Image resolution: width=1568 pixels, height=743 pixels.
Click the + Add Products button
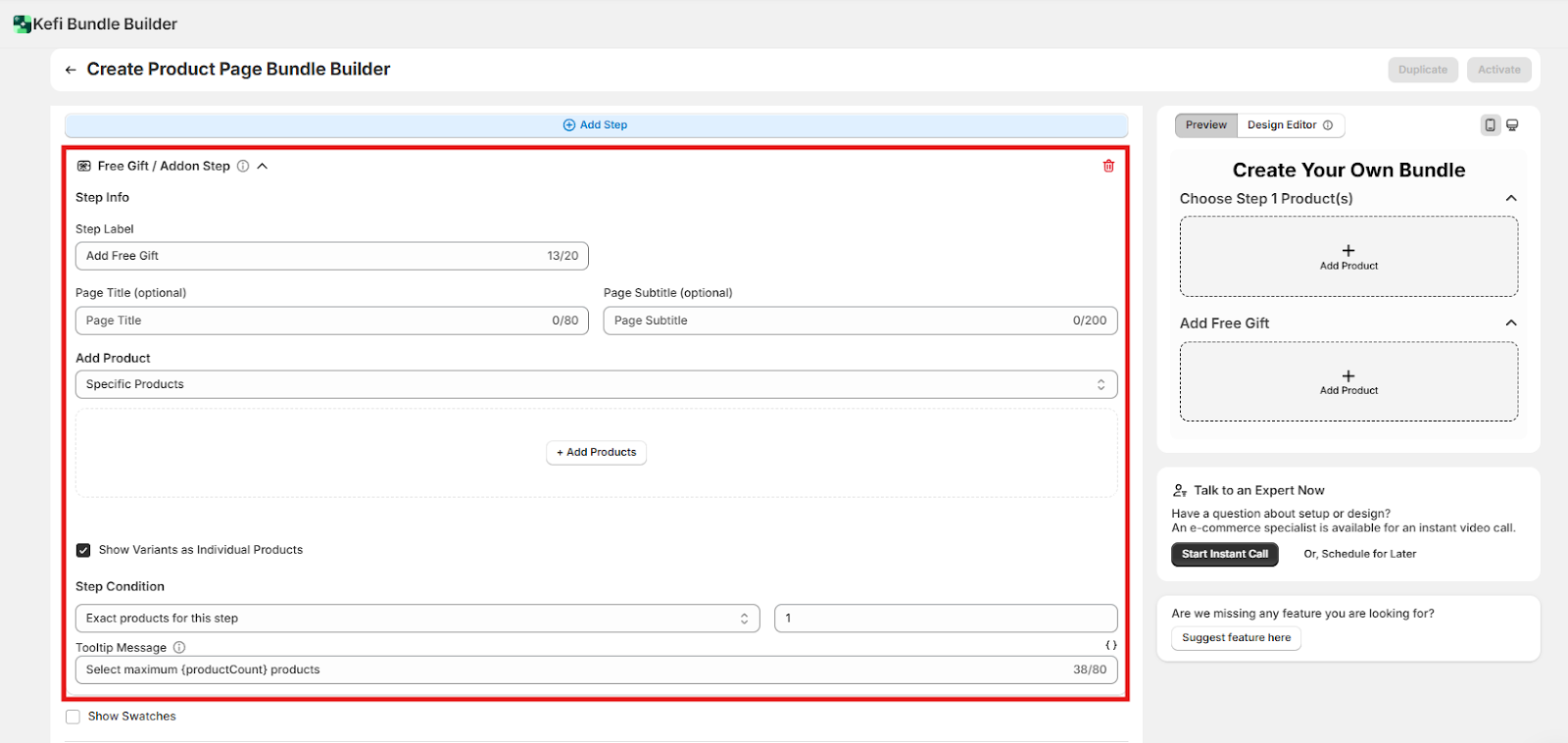596,453
